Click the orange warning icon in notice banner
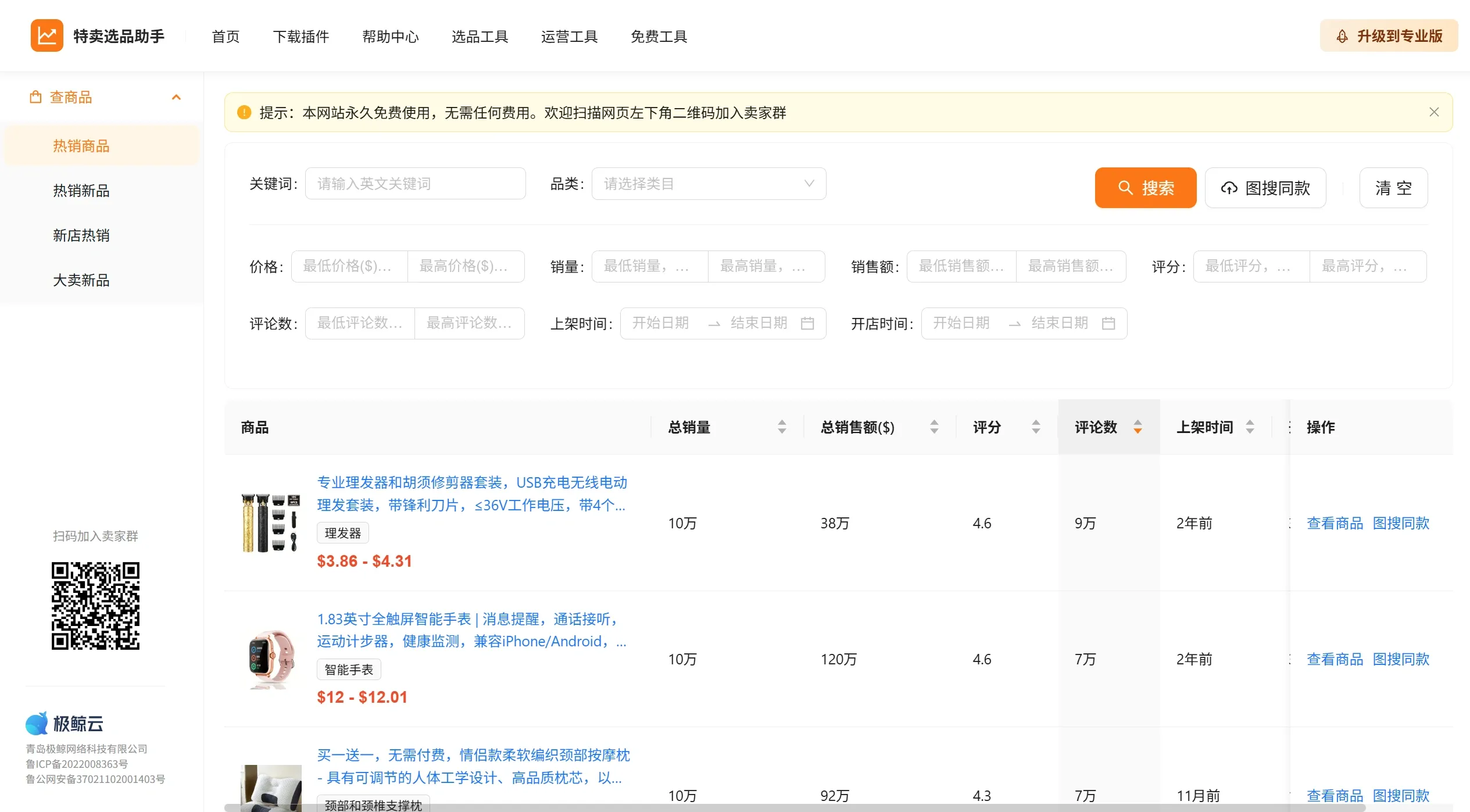The width and height of the screenshot is (1470, 812). point(245,112)
